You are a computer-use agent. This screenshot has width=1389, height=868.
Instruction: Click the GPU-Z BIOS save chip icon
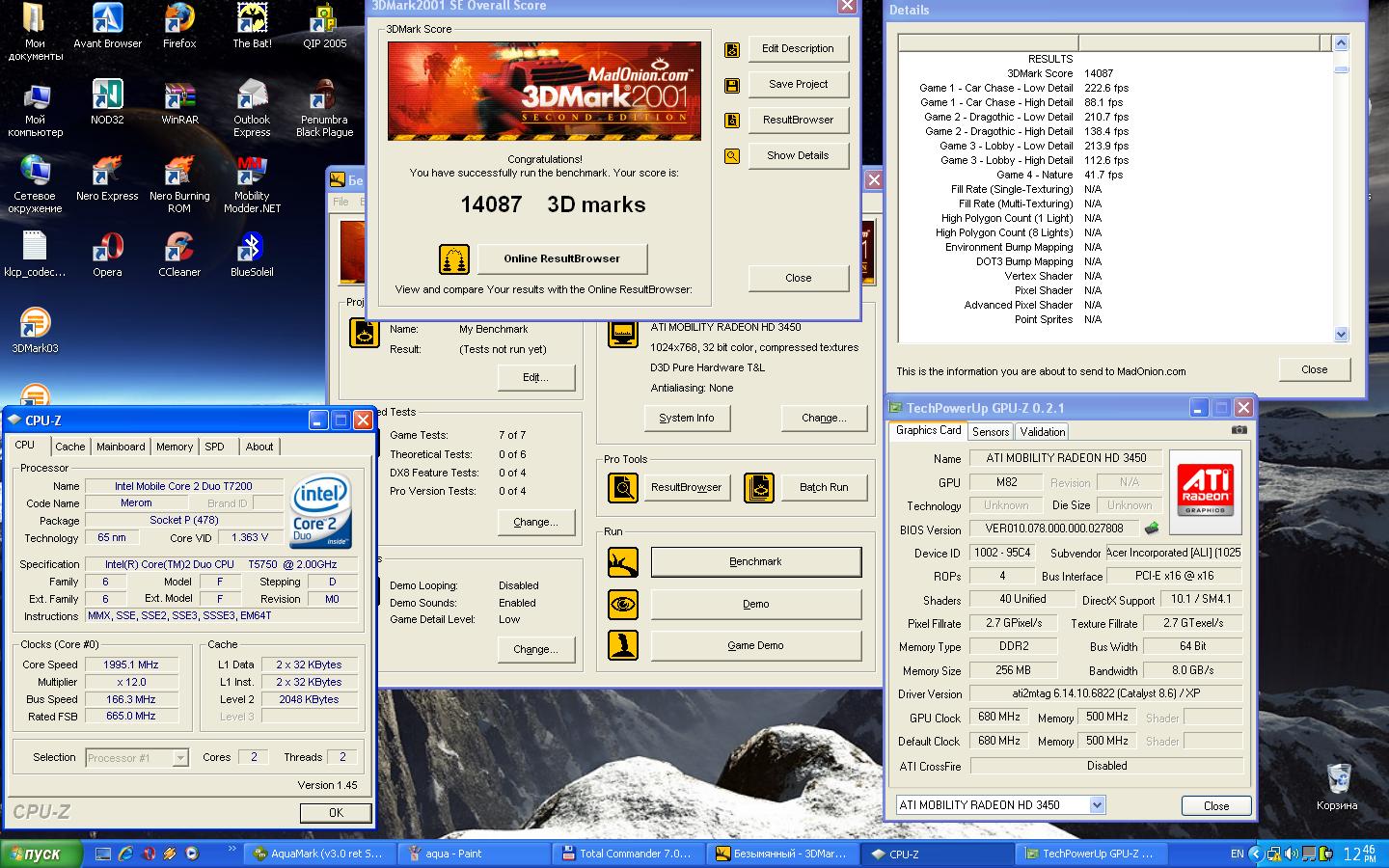tap(1152, 529)
